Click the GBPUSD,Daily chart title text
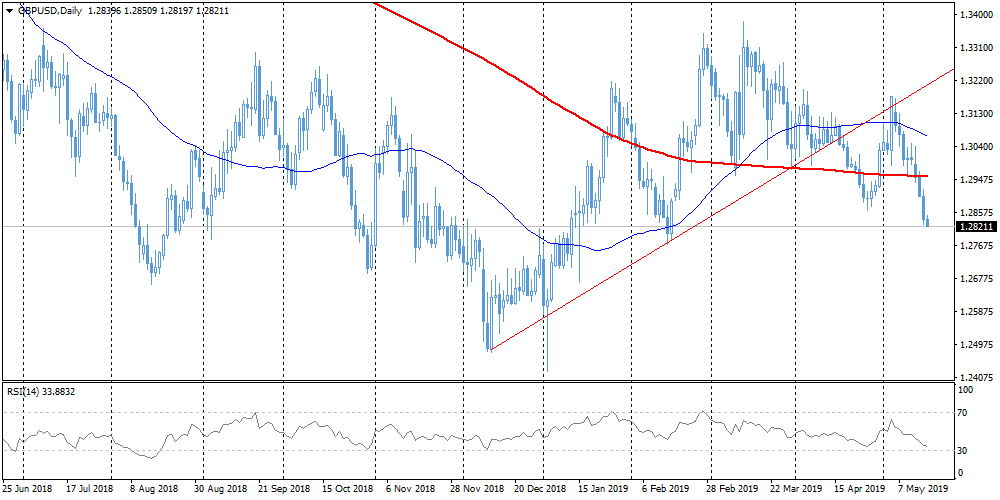This screenshot has height=500, width=1000. (50, 11)
